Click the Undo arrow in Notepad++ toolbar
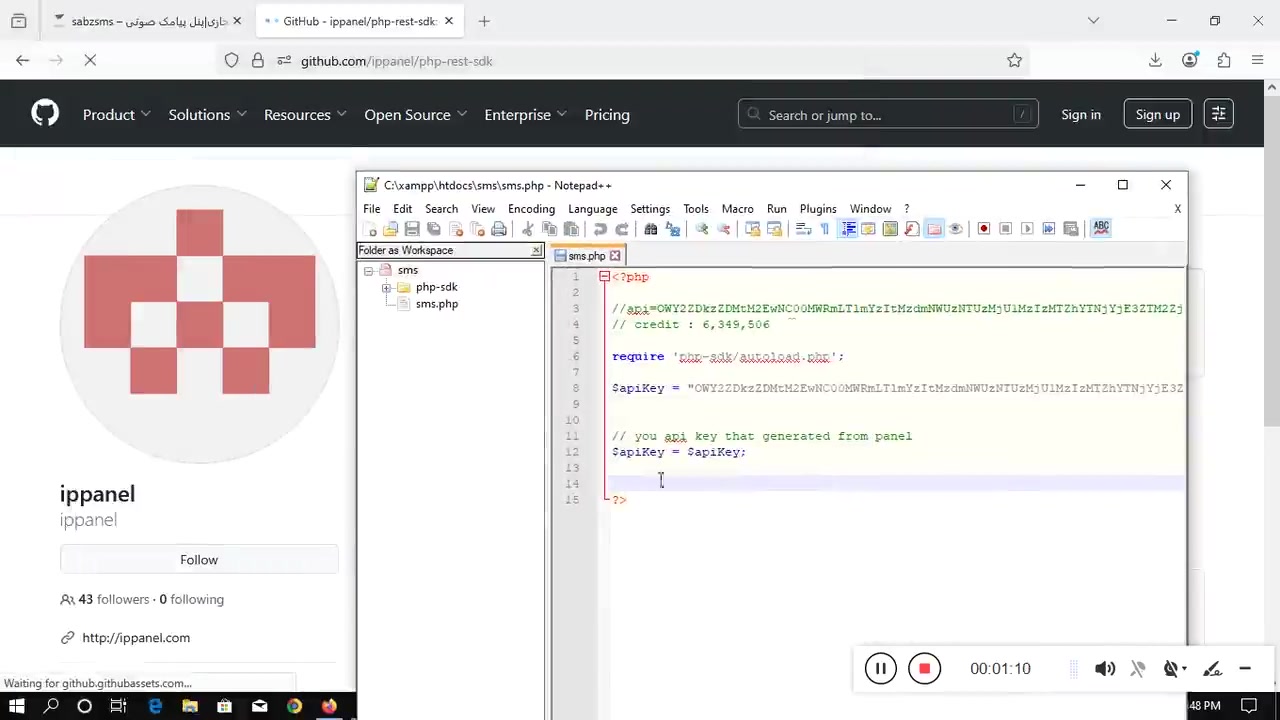This screenshot has height=720, width=1280. point(600,229)
